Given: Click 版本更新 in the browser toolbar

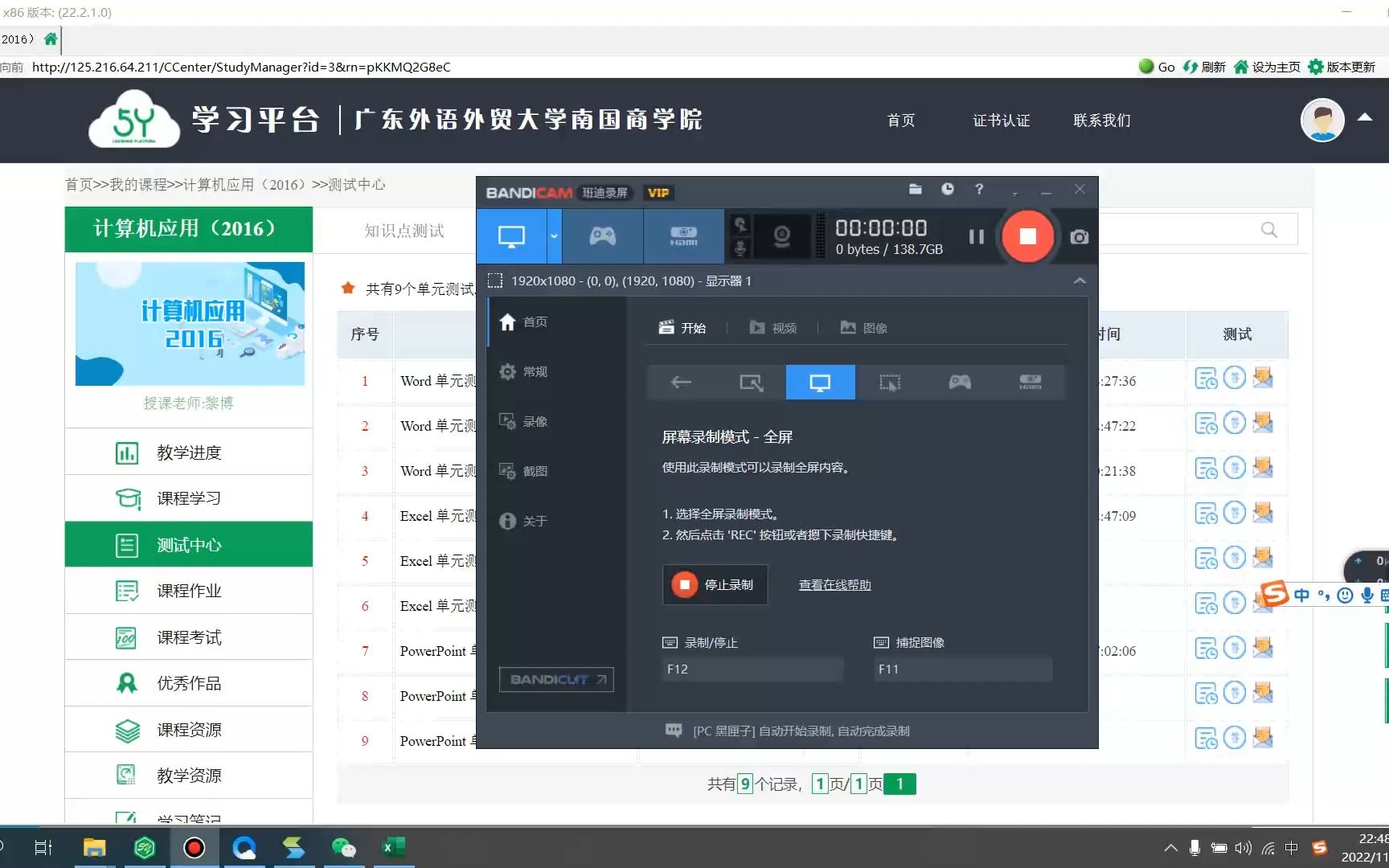Looking at the screenshot, I should 1342,67.
